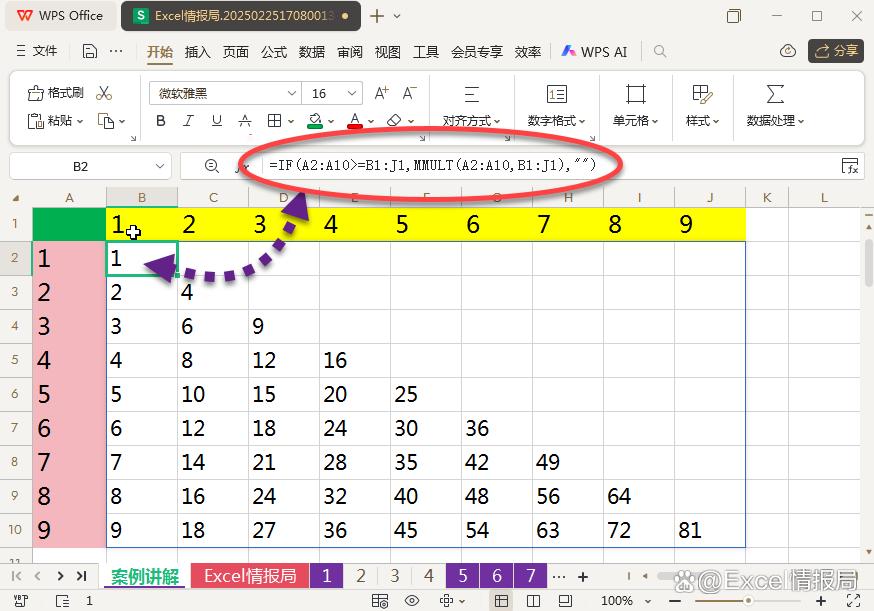Click the 分享 share button

point(836,51)
